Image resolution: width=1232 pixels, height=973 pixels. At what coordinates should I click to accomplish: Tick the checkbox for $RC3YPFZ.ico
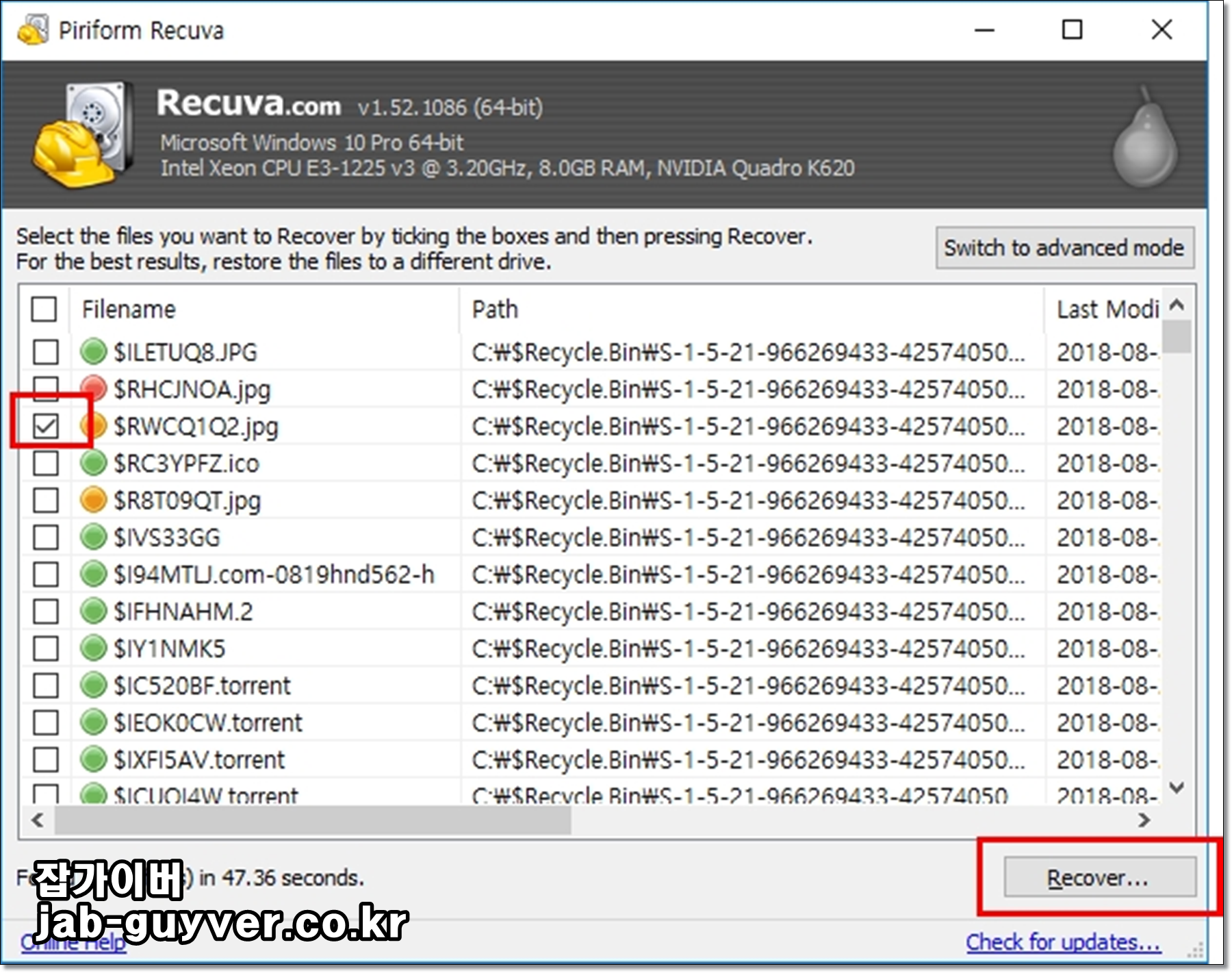[x=46, y=463]
